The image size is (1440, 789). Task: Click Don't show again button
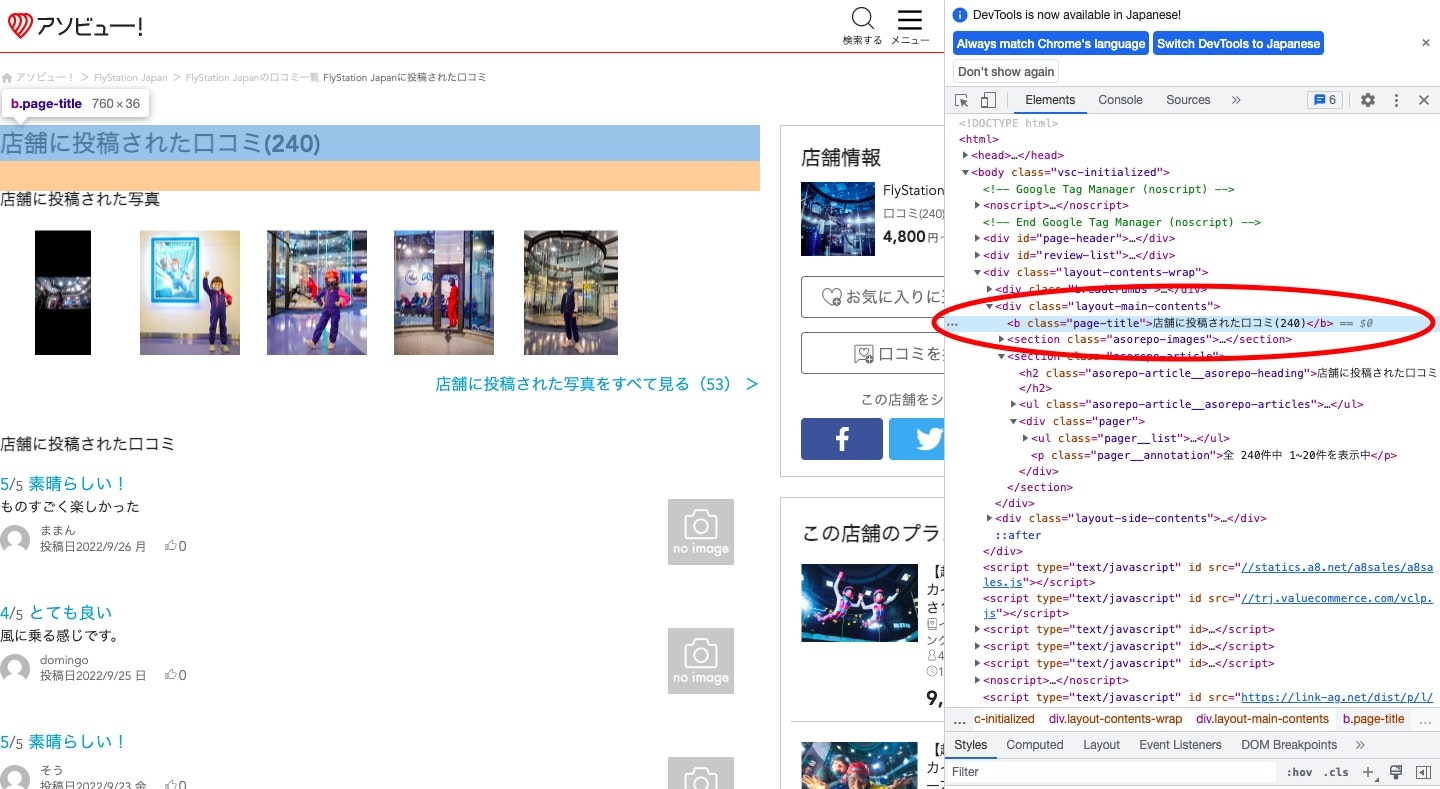(1005, 72)
